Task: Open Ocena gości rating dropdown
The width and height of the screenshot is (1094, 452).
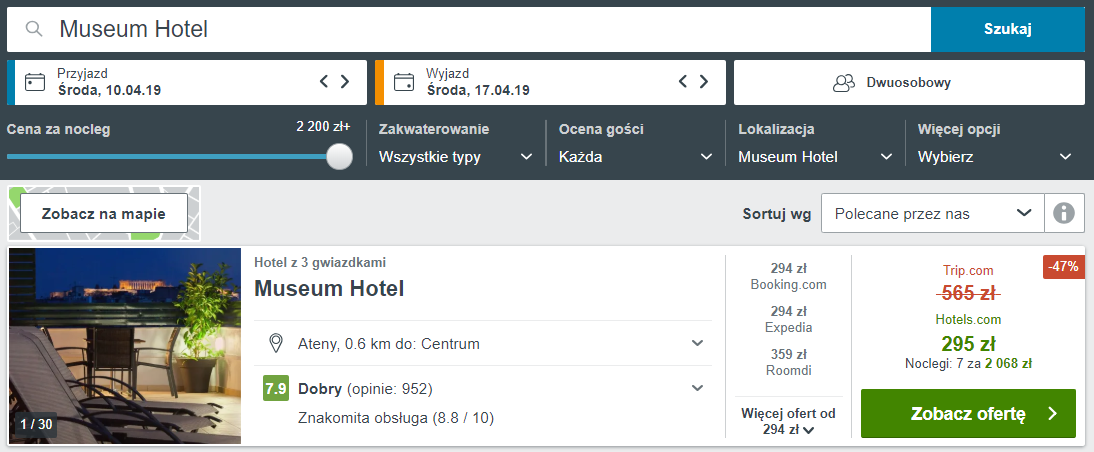Action: 635,156
